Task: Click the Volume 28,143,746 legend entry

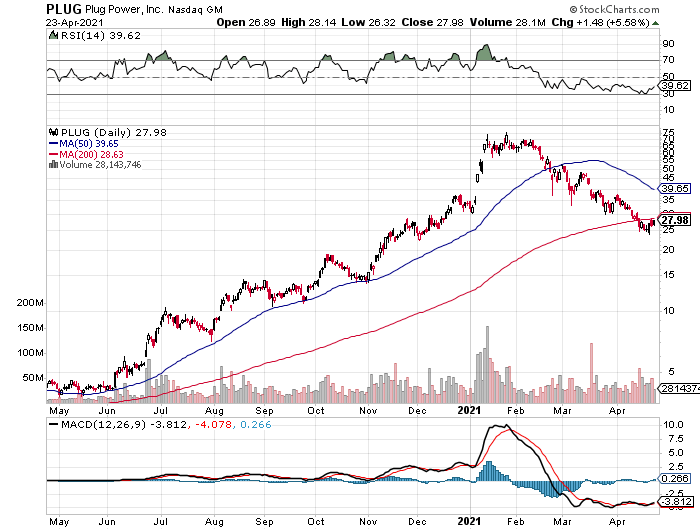Action: [x=100, y=165]
